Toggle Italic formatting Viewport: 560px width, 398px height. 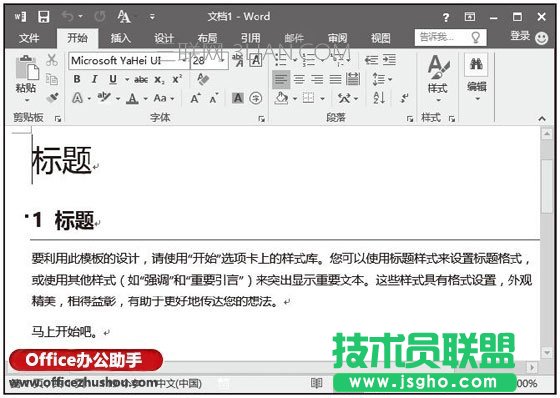(95, 79)
